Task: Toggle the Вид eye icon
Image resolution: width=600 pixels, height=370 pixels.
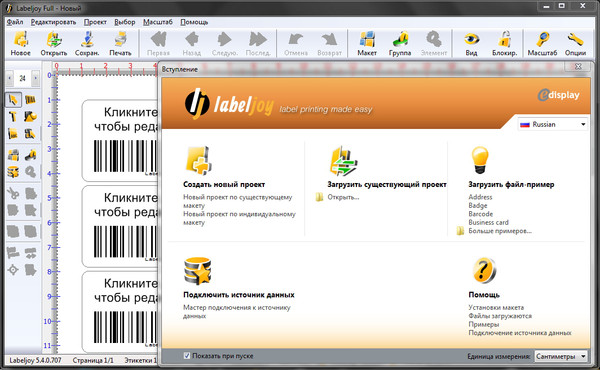Action: [x=471, y=44]
